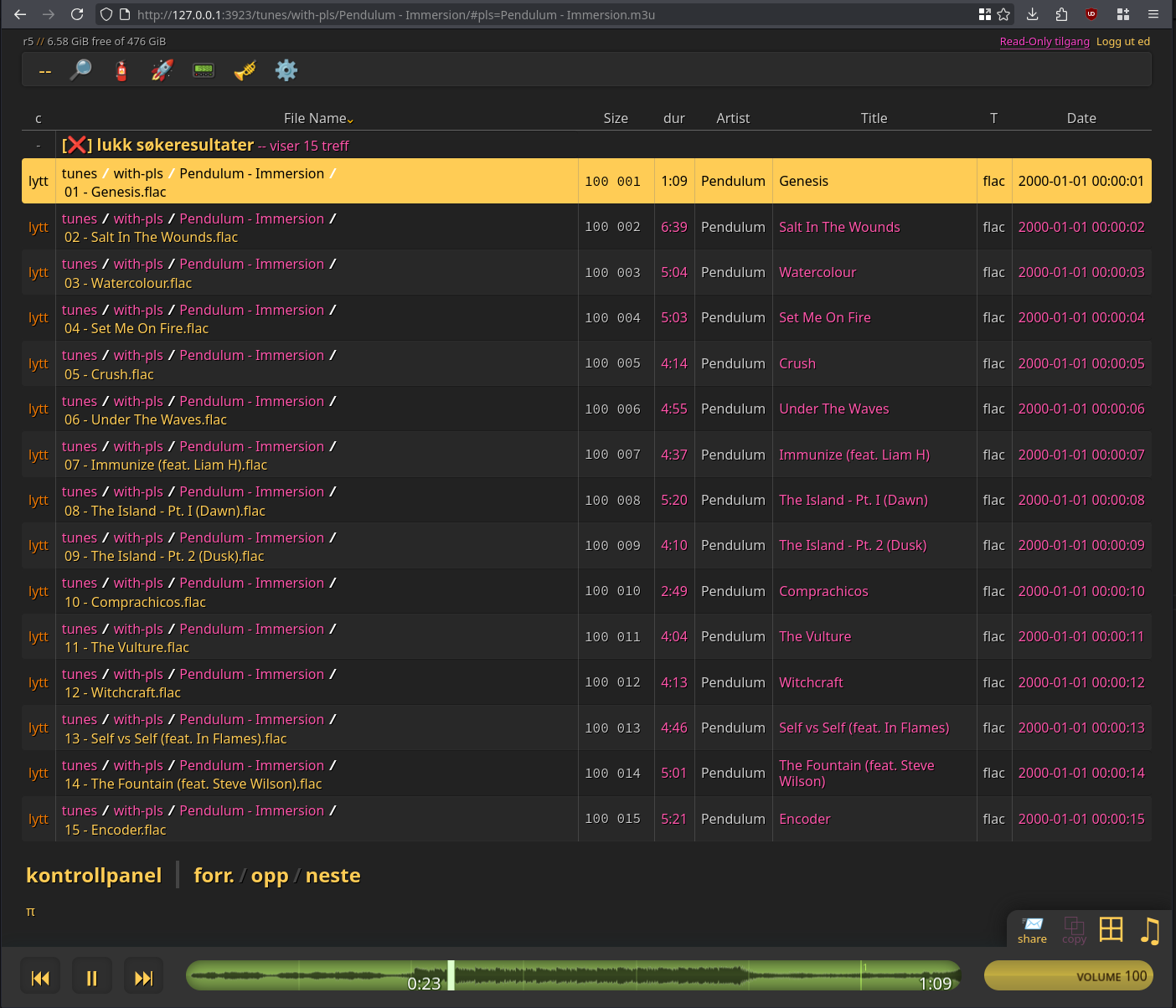Click The Fountain (feat. Steve Wilson) title

857,773
